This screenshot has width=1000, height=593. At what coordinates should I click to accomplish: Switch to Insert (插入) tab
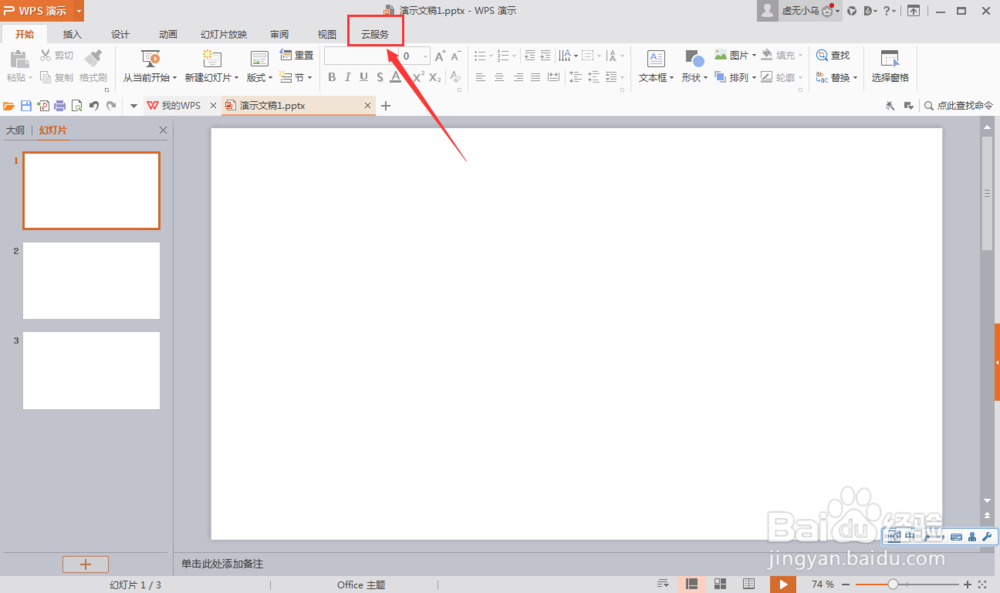pos(72,34)
